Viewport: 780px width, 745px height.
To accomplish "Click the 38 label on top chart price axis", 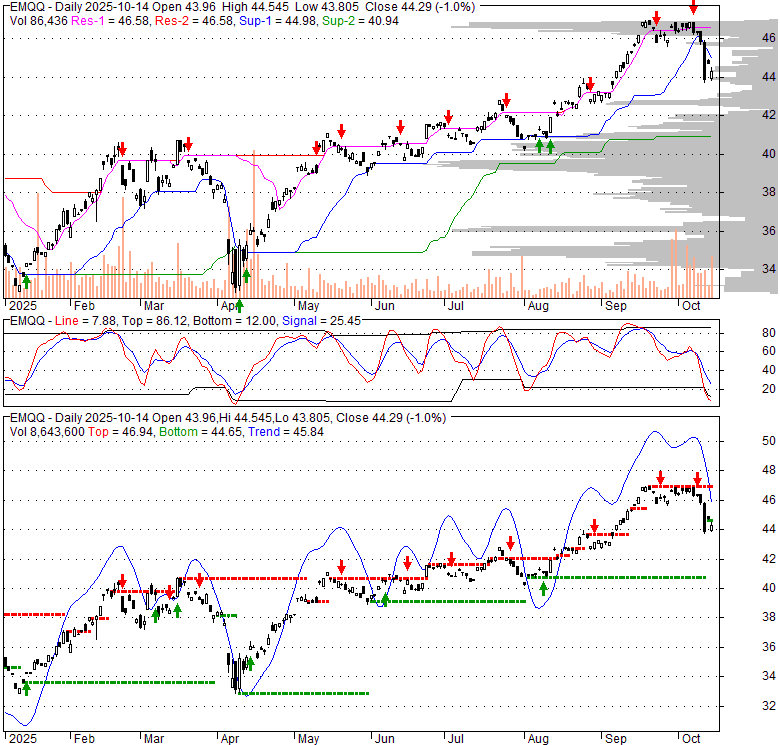I will click(x=769, y=192).
